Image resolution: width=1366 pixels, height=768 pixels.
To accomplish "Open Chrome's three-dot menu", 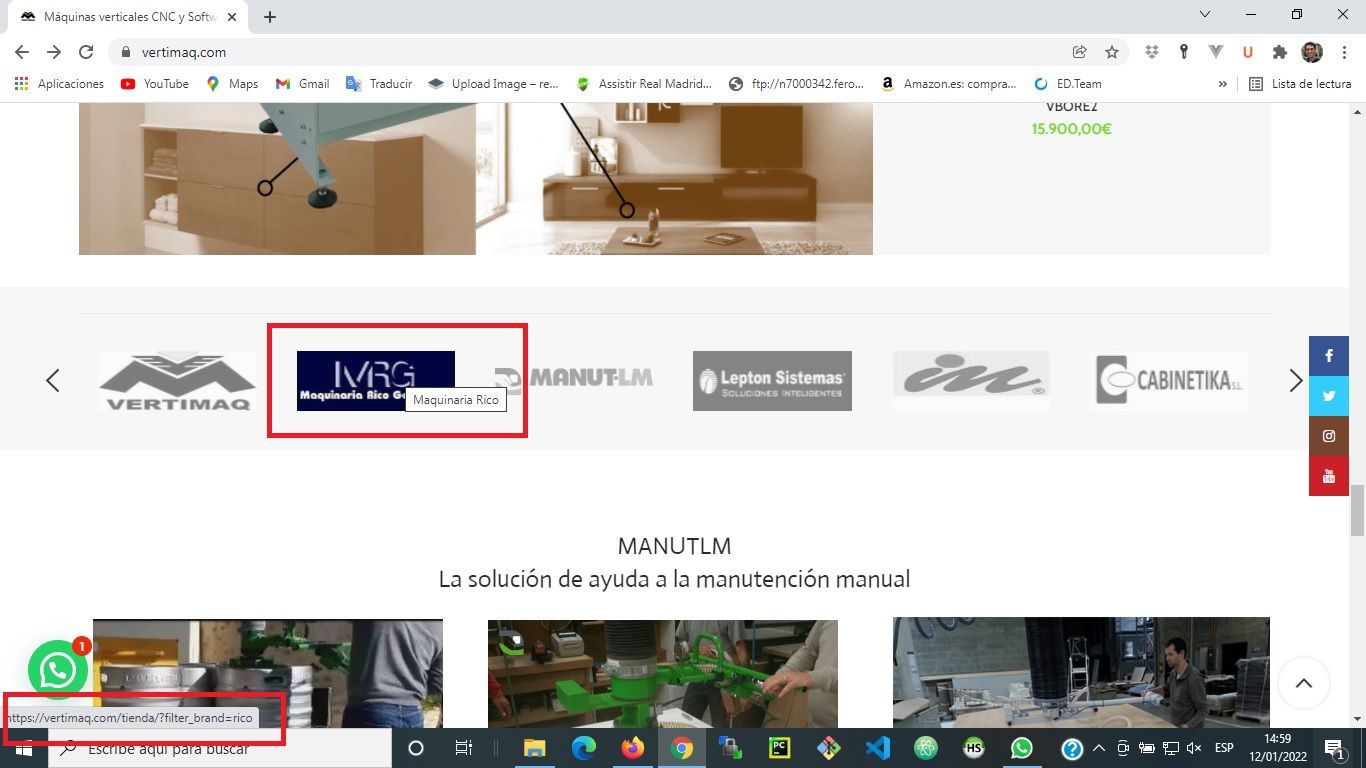I will click(1344, 52).
